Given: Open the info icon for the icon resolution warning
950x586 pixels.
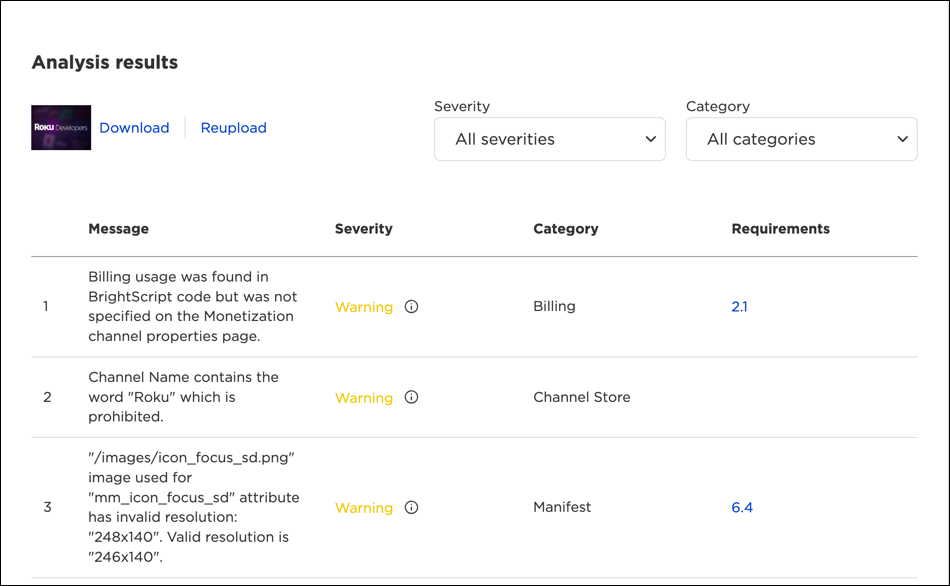Looking at the screenshot, I should click(x=412, y=507).
